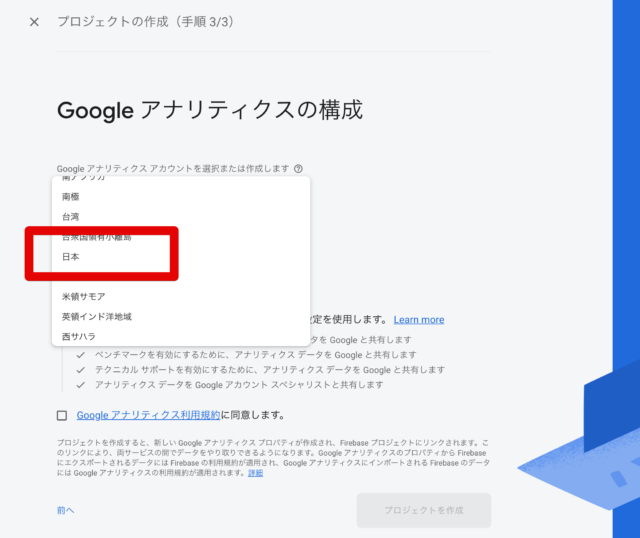Click the heading Google アナリティクスの構成
The width and height of the screenshot is (640, 538).
click(x=210, y=110)
